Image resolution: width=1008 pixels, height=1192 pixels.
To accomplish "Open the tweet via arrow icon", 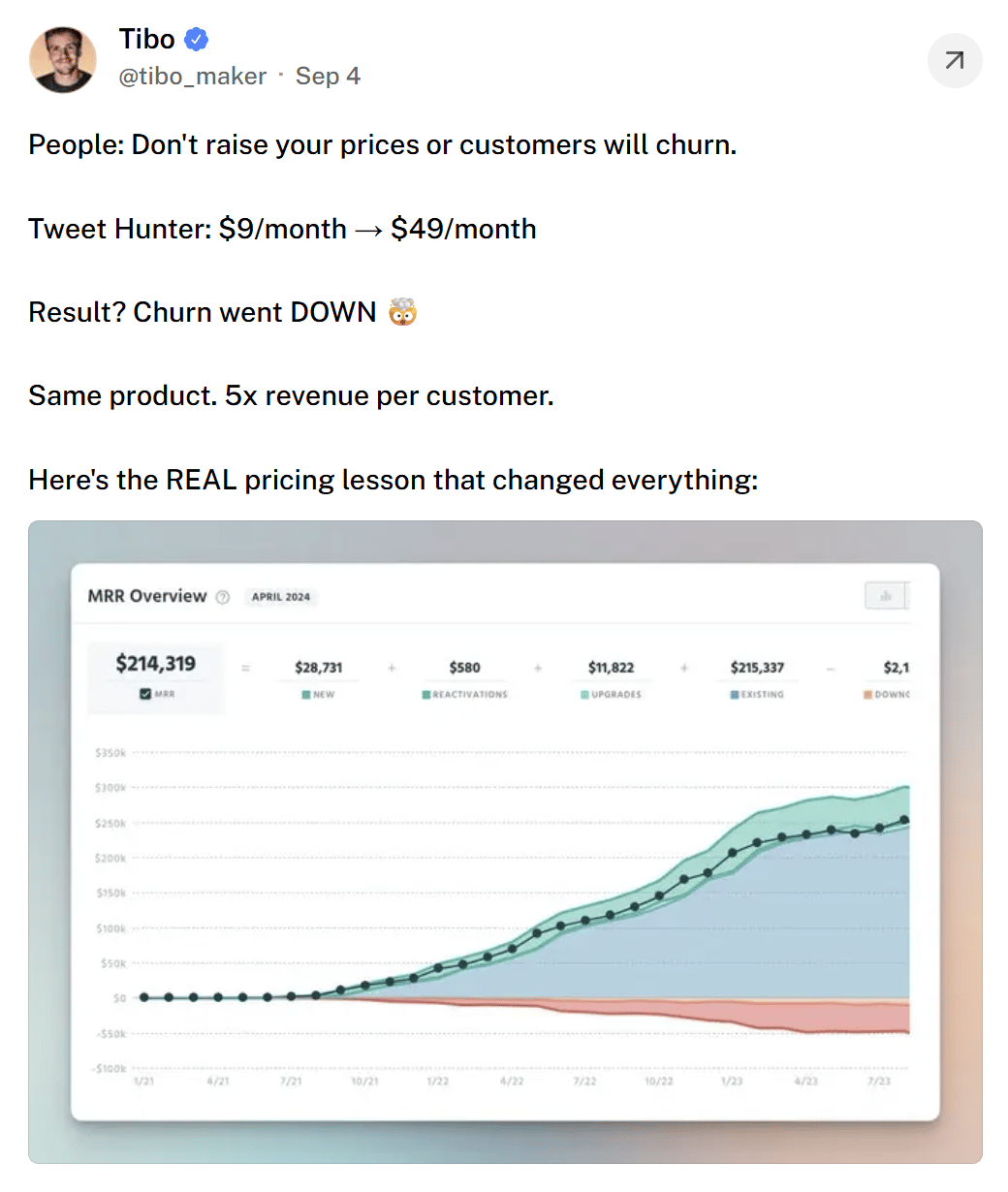I will tap(955, 61).
